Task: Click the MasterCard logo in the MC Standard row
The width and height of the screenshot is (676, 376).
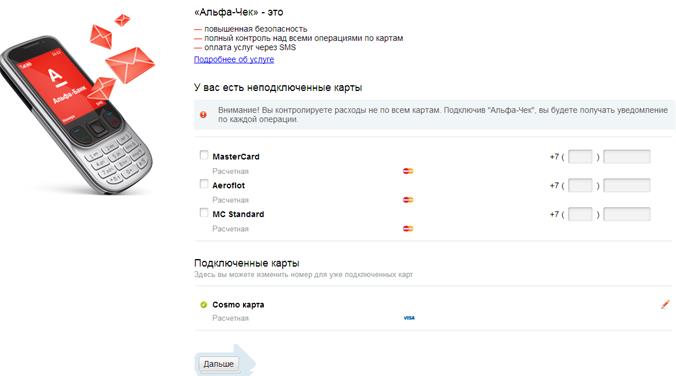Action: [408, 229]
